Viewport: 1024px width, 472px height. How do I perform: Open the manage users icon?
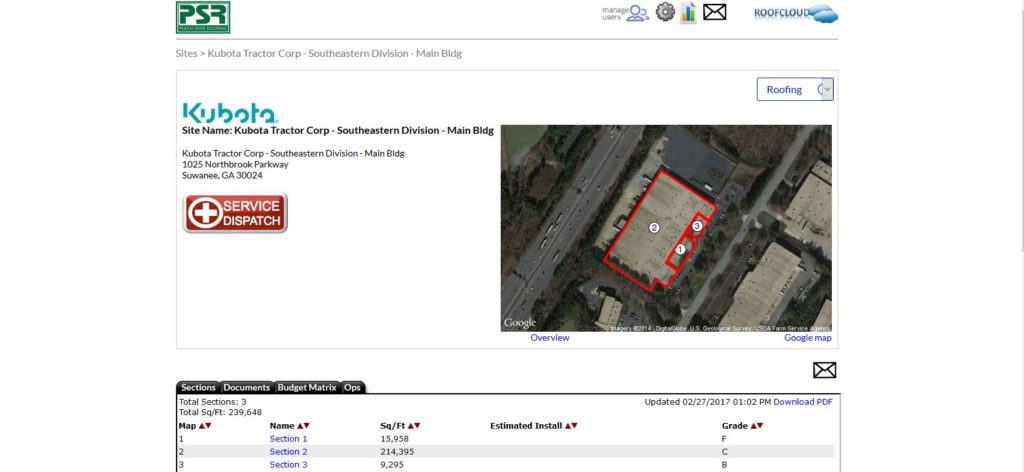pyautogui.click(x=626, y=13)
